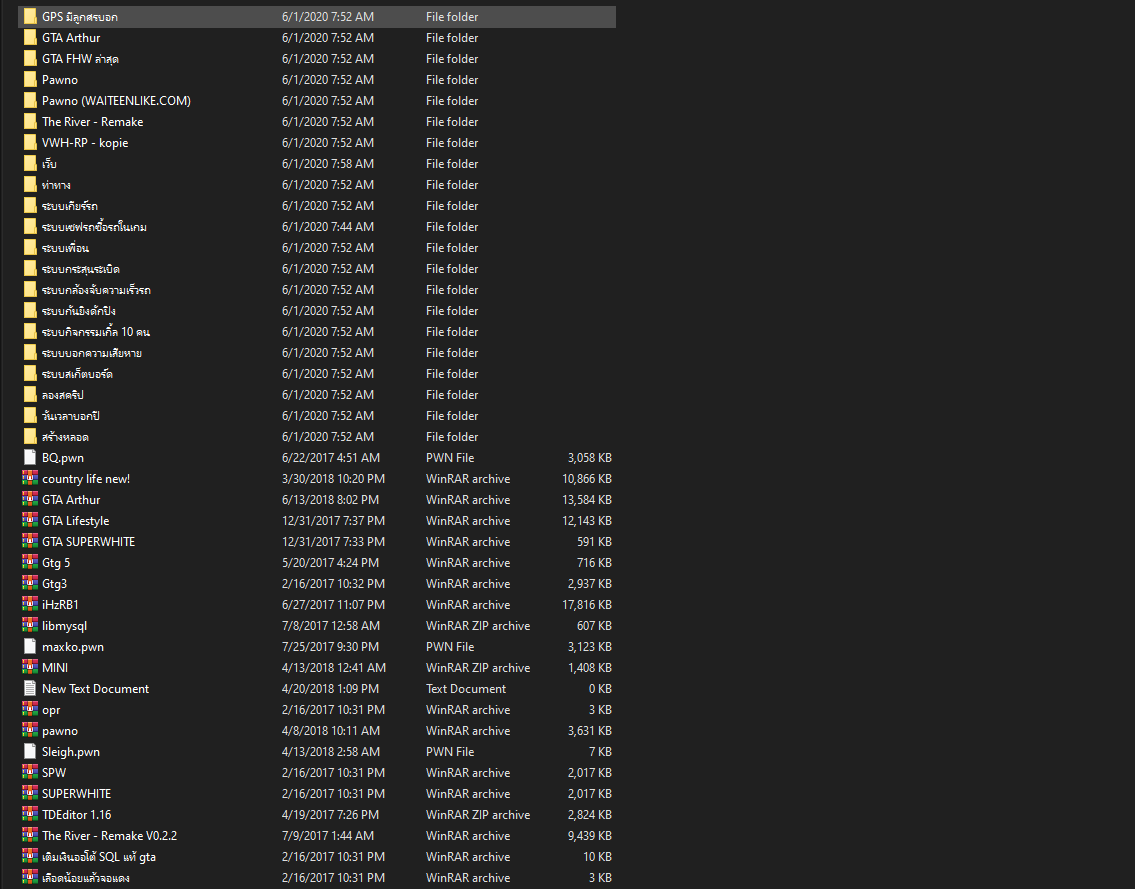This screenshot has width=1135, height=889.
Task: Click the size value 2,937 KB
Action: [x=590, y=583]
